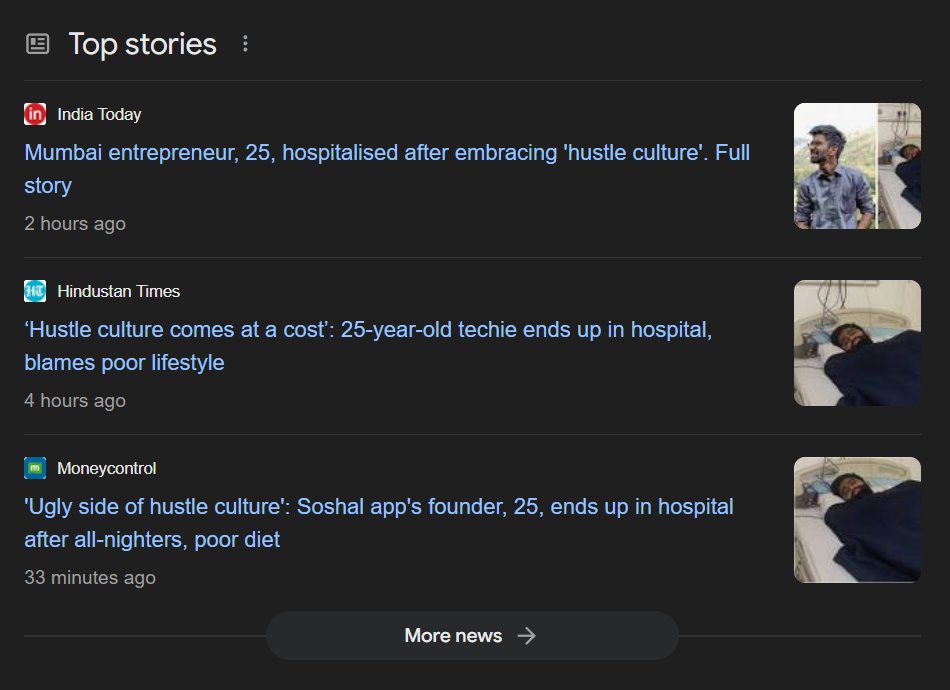Click the '33 minutes ago' timestamp

click(90, 577)
